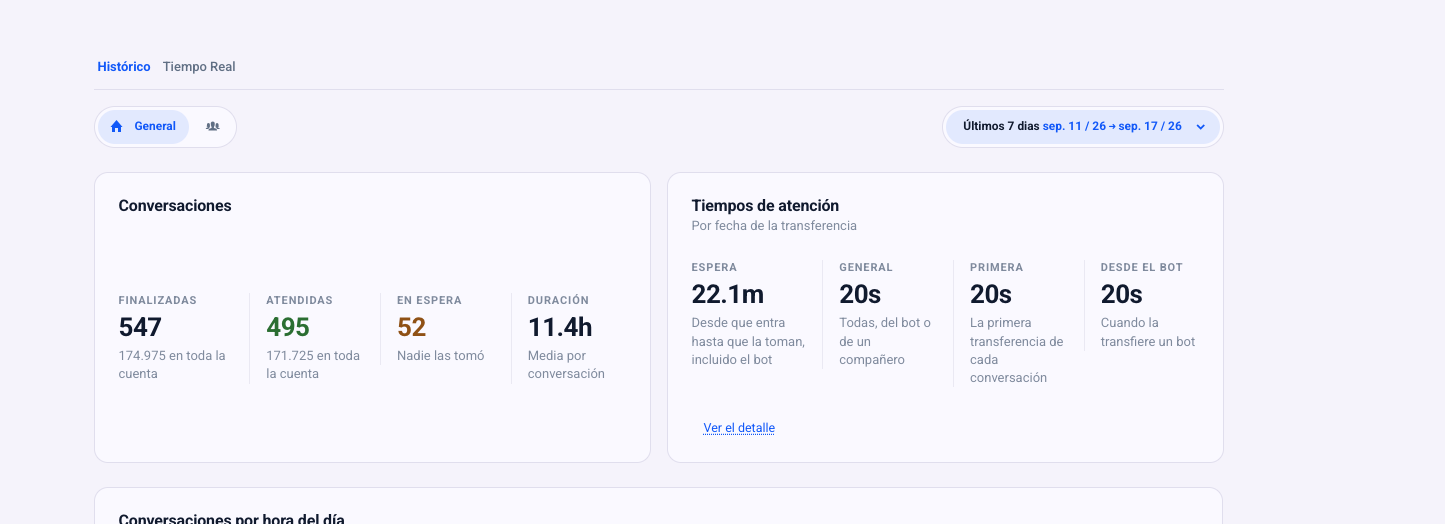Click the 20s value under Desde el bot

[x=1122, y=294]
